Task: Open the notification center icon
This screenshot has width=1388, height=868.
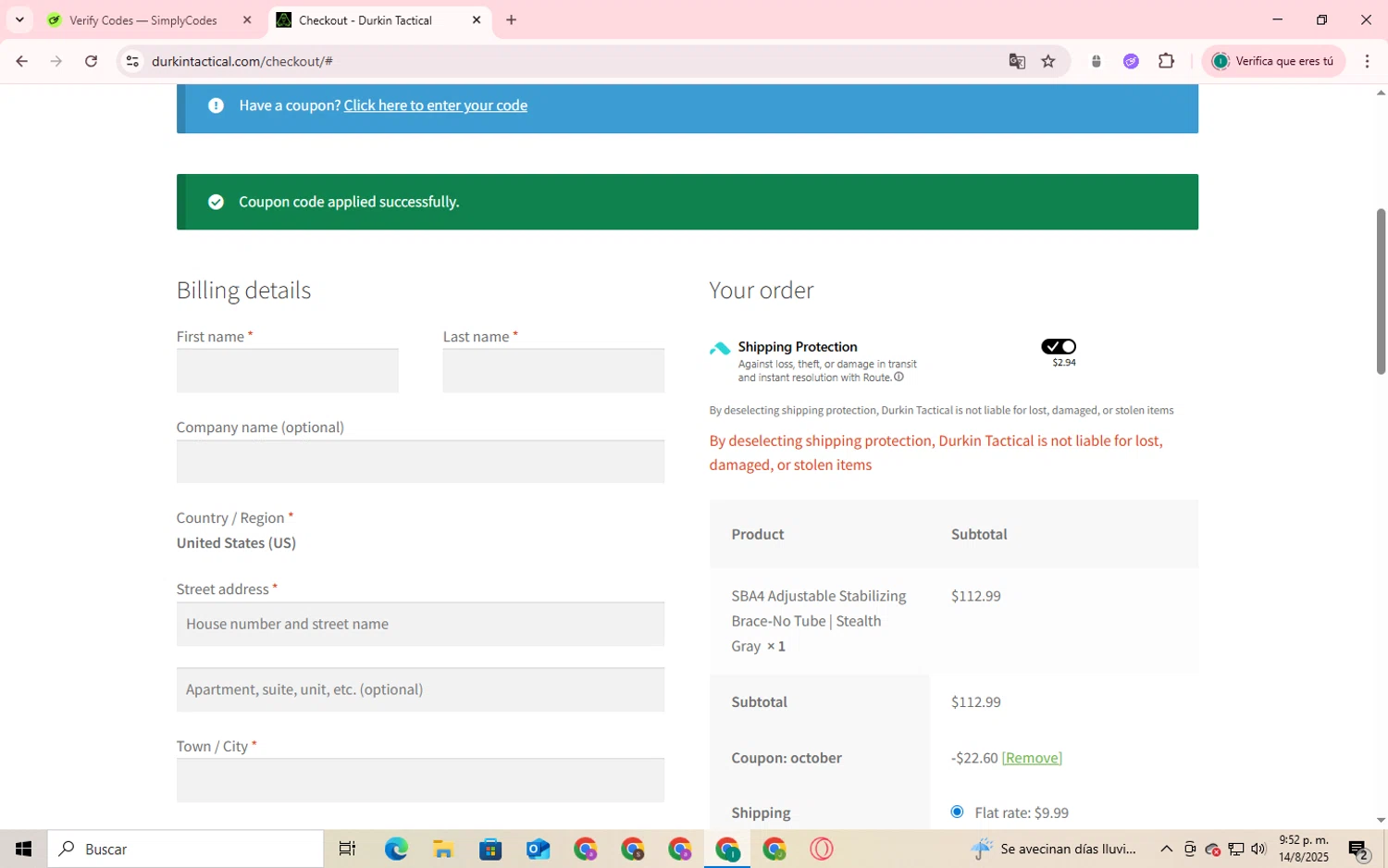Action: (x=1358, y=849)
